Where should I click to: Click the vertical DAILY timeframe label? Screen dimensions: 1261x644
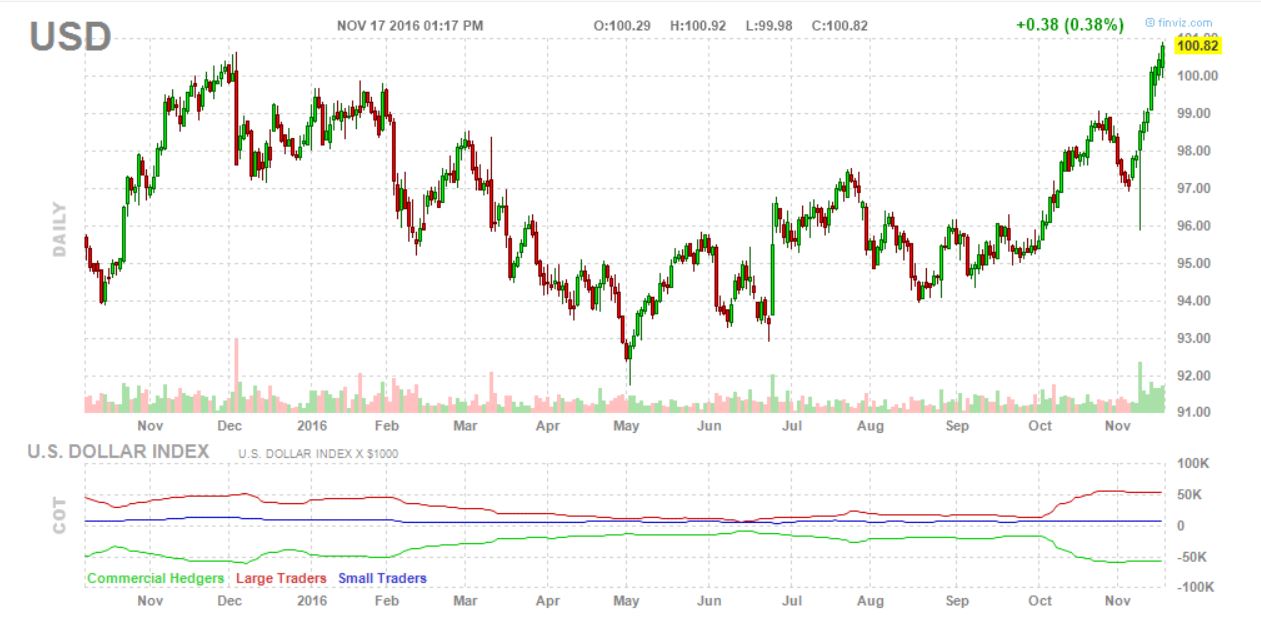[60, 229]
